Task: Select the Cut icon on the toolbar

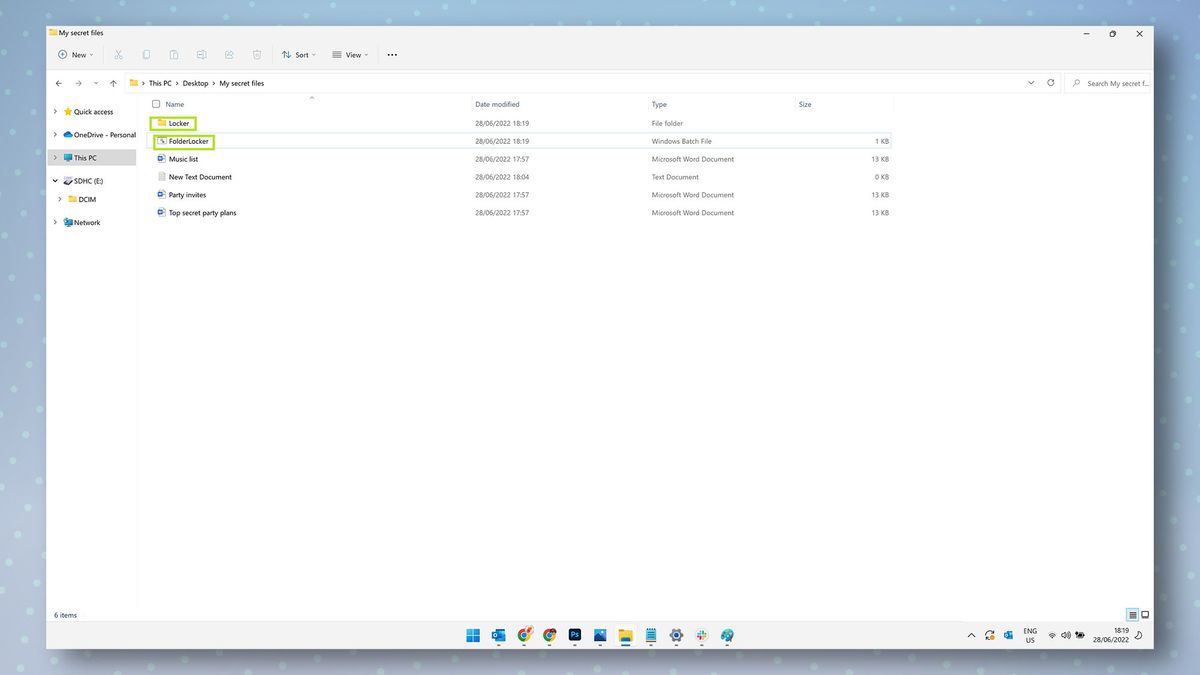Action: point(118,54)
